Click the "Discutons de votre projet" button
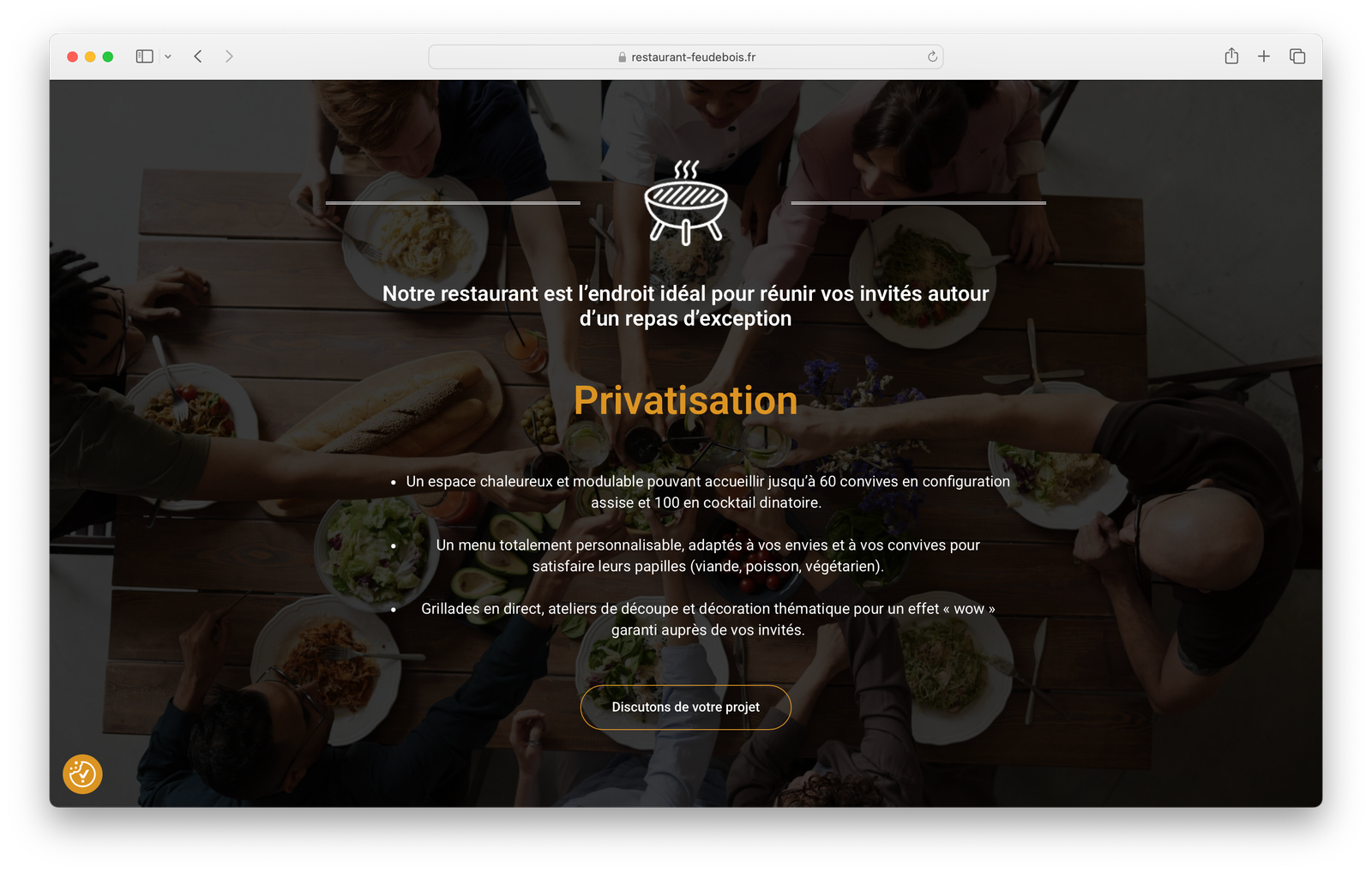The height and width of the screenshot is (873, 1372). tap(686, 707)
